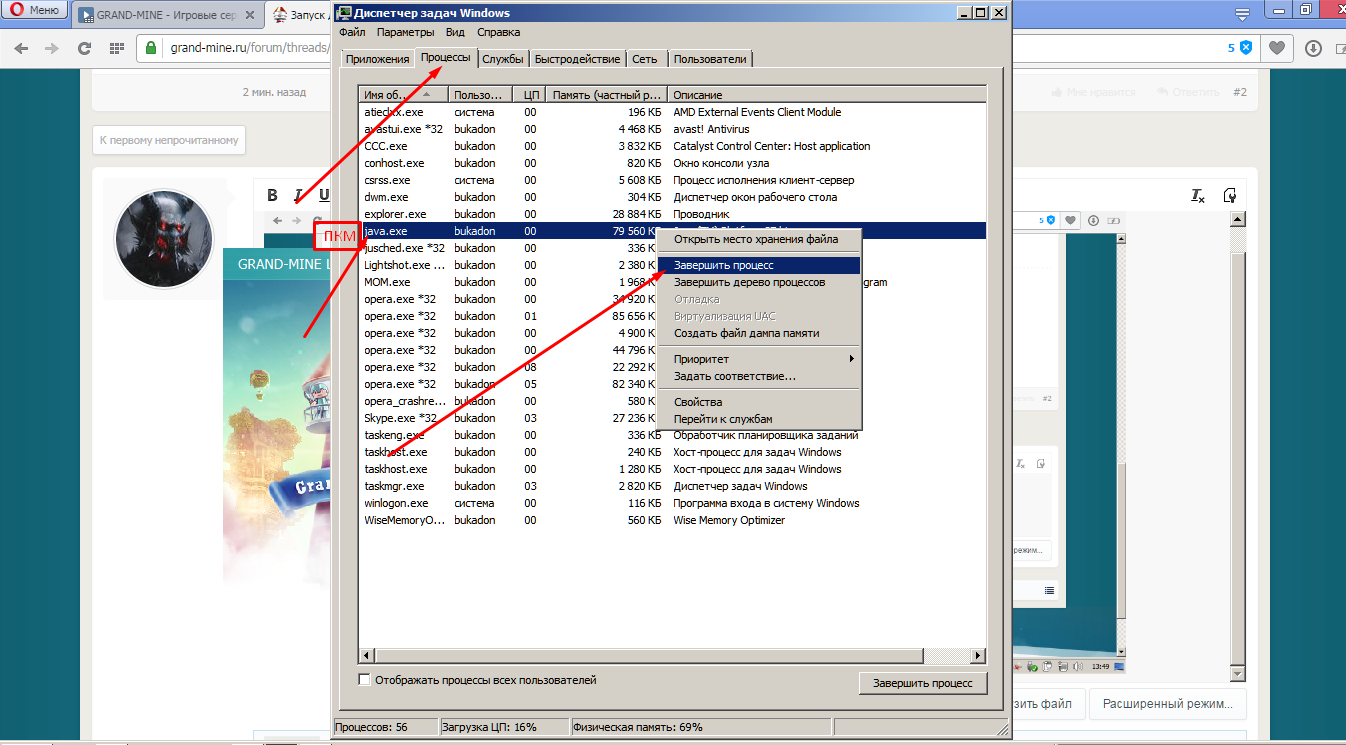Open Opera tab menu icon in title bar

coord(1242,14)
